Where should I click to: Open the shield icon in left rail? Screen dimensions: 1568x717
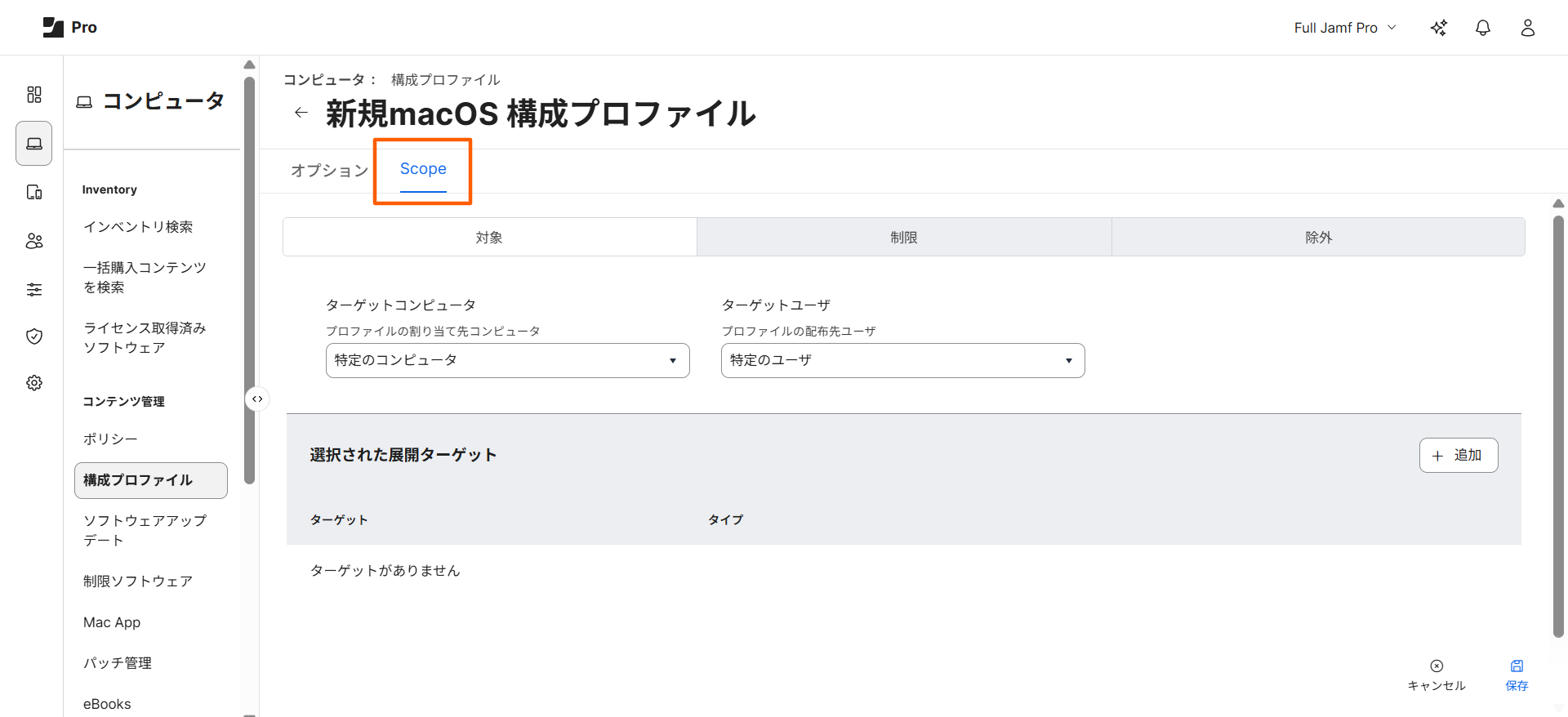[x=33, y=336]
